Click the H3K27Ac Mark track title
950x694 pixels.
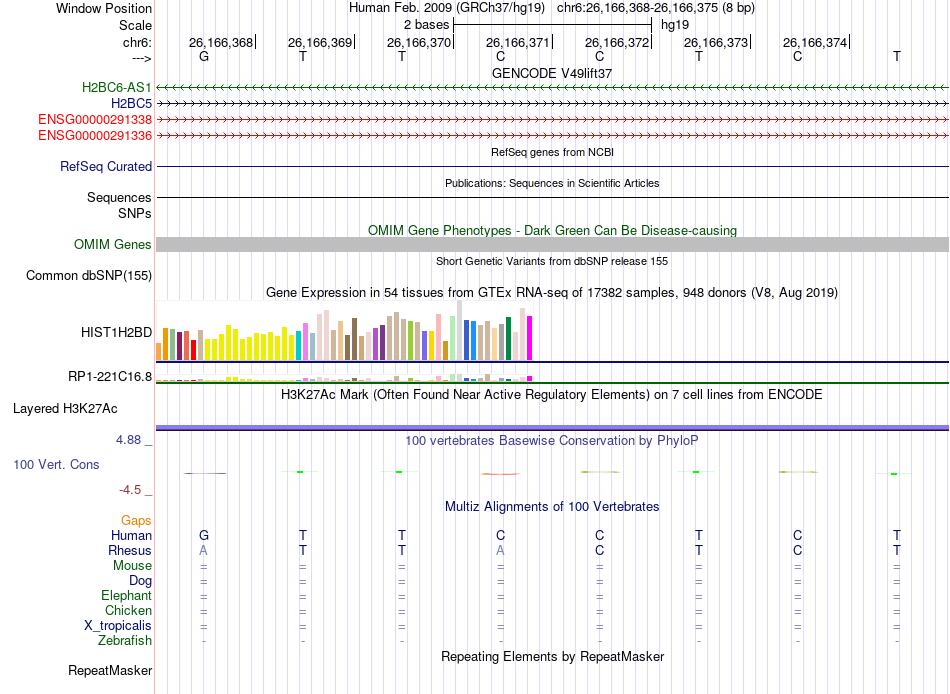552,395
